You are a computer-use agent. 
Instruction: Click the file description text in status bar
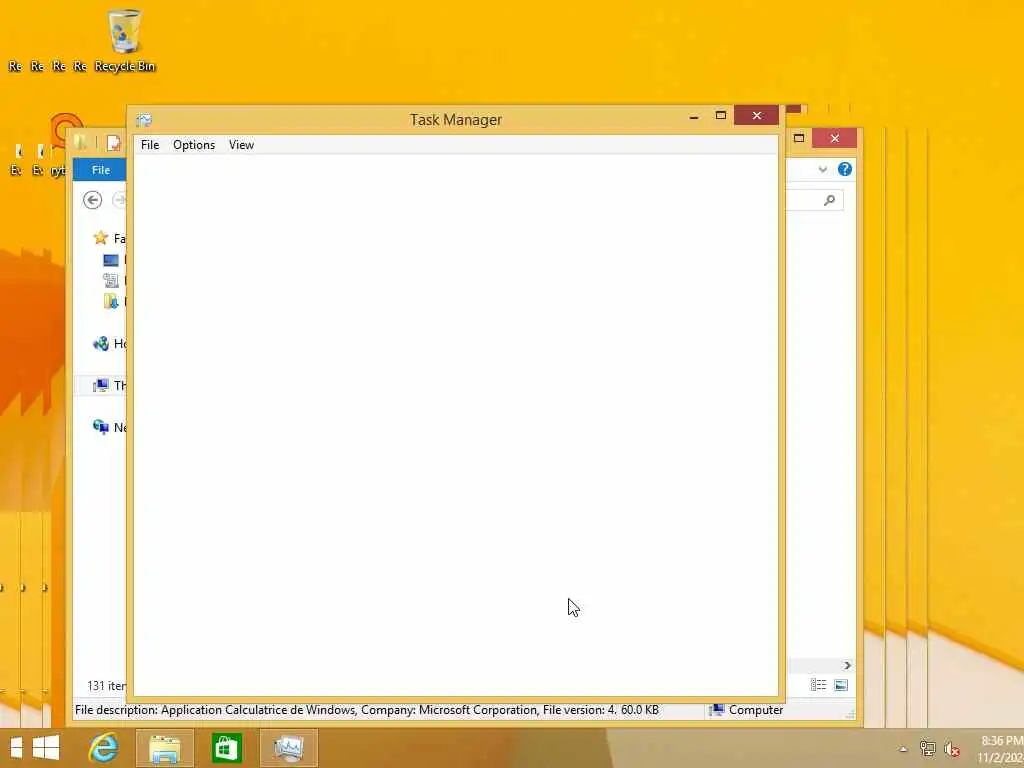pyautogui.click(x=367, y=710)
